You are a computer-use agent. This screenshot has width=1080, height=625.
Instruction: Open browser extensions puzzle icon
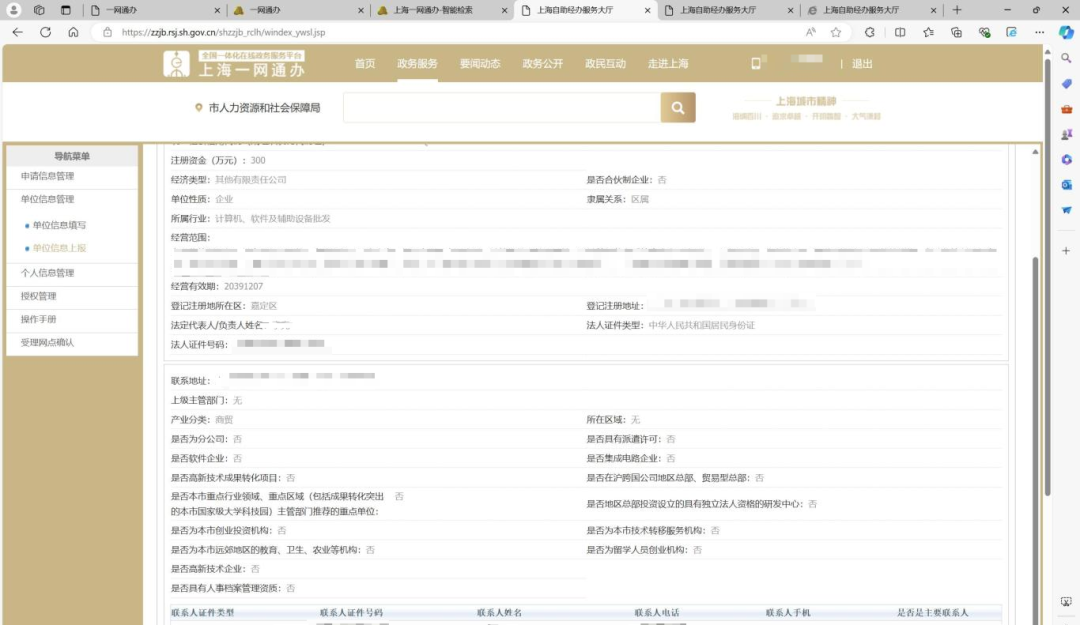pyautogui.click(x=869, y=32)
